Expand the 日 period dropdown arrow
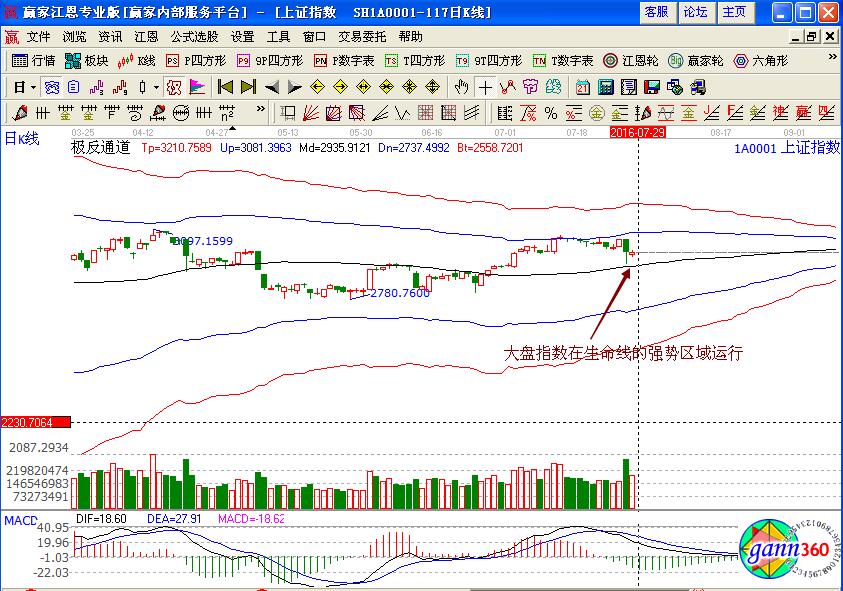Screen dimensions: 843x591 coord(33,87)
